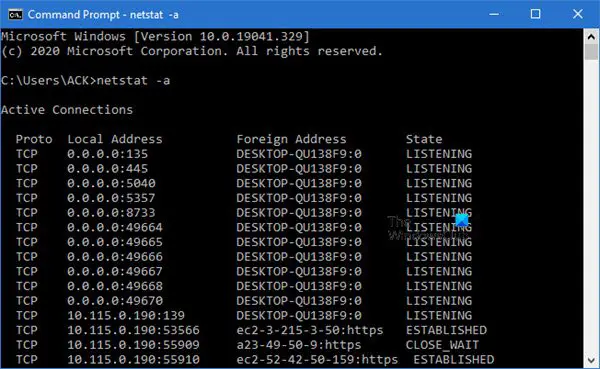Click the 'C:\Users\ACK>netstat -a' command line

[85, 80]
